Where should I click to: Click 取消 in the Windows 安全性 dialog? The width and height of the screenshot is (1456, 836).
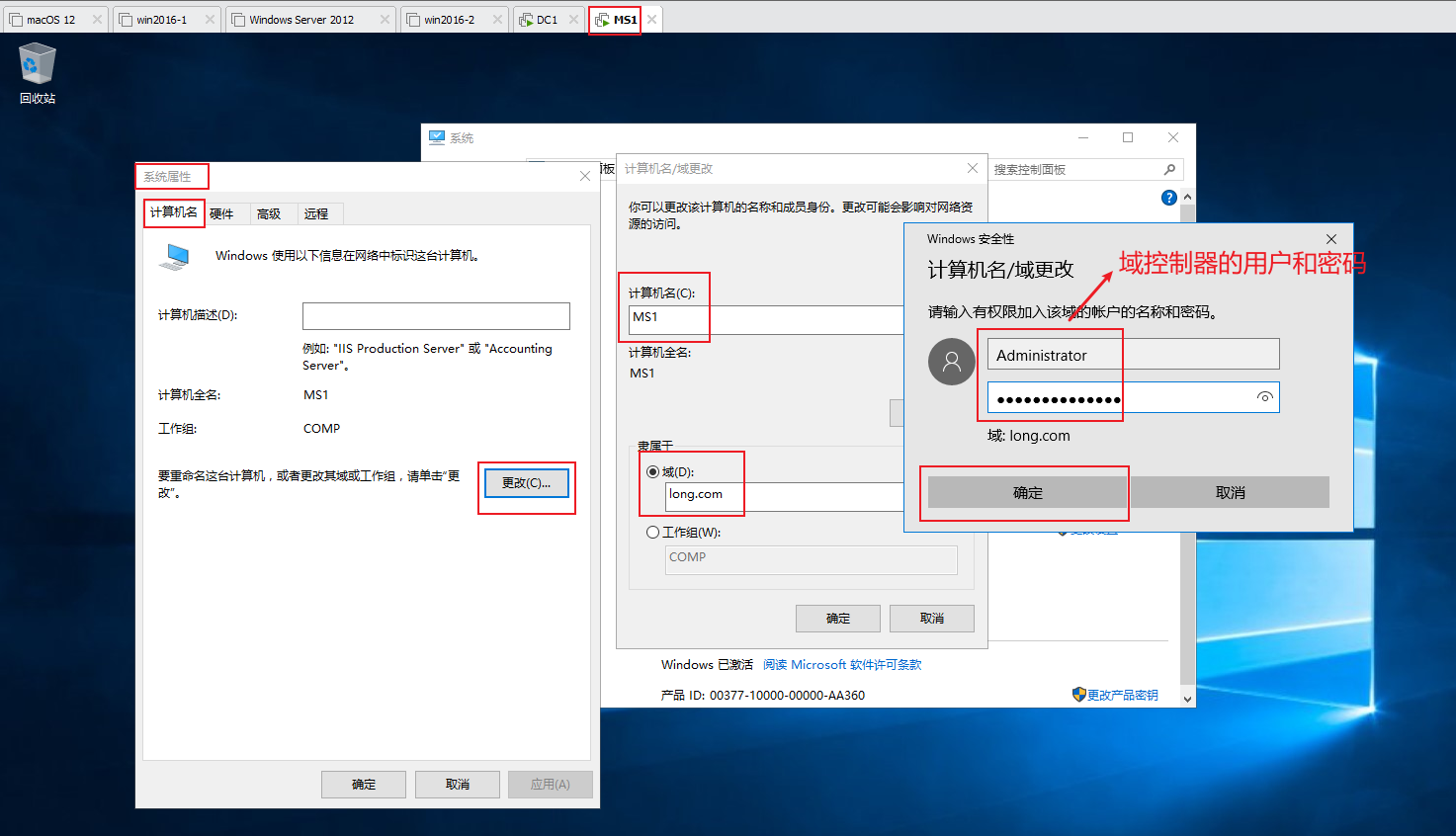(x=1230, y=492)
